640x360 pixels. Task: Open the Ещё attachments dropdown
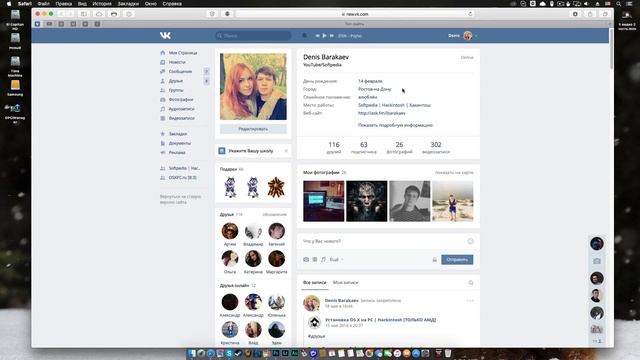tap(336, 260)
